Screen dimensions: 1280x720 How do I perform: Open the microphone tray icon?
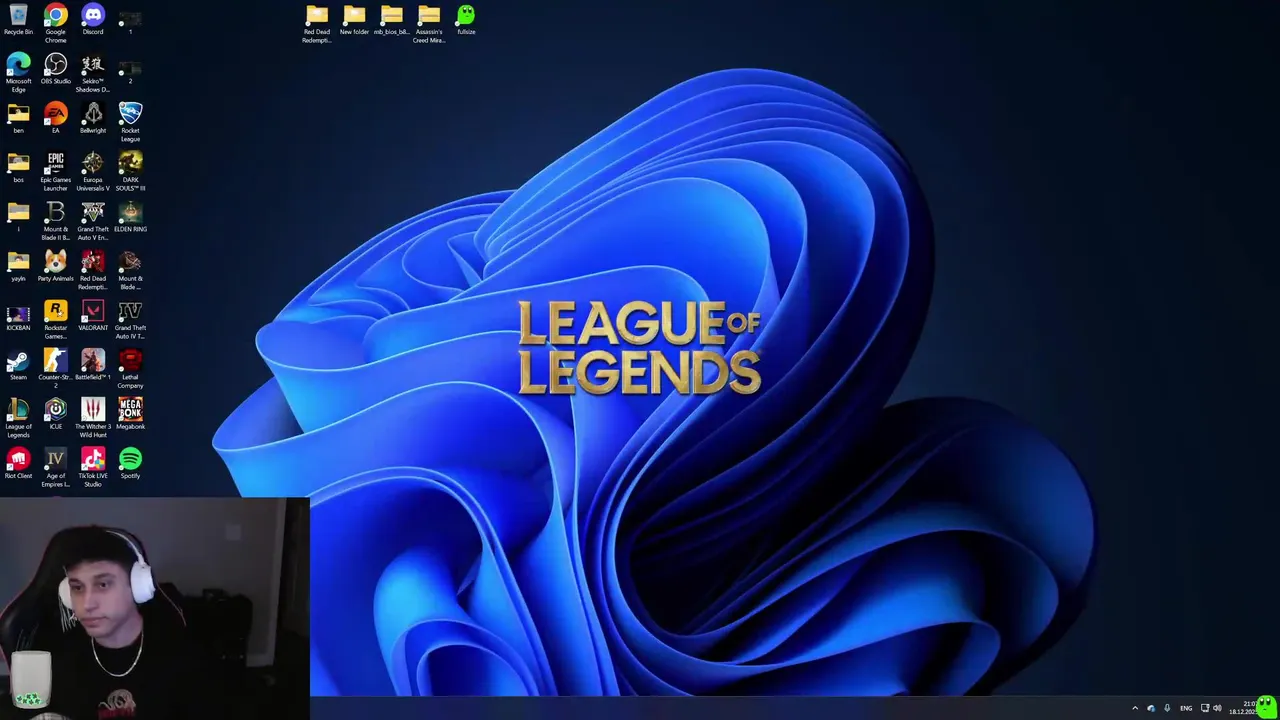(1167, 708)
